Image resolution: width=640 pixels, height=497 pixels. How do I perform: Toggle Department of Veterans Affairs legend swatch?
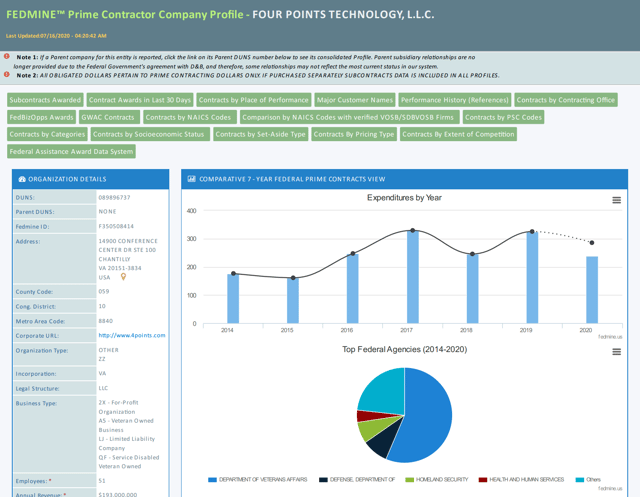point(212,479)
